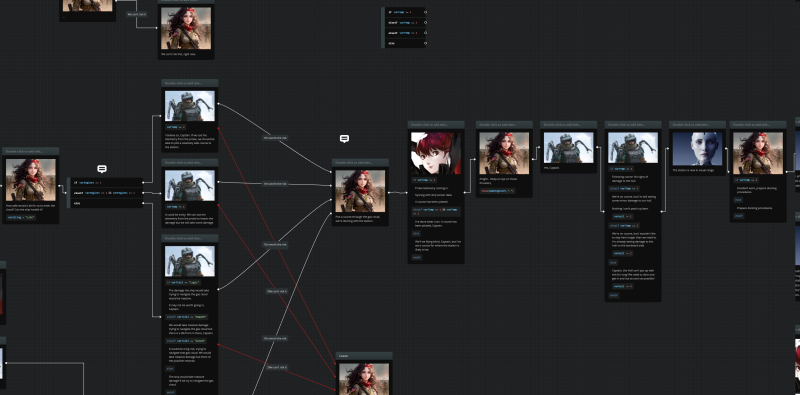Viewport: 800px width, 395px height.
Task: Click the 'Leave' element title bar
Action: click(364, 356)
